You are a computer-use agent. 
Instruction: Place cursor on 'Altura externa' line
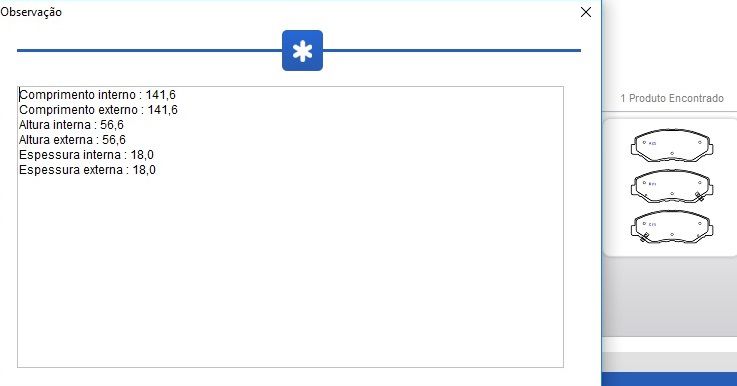72,140
